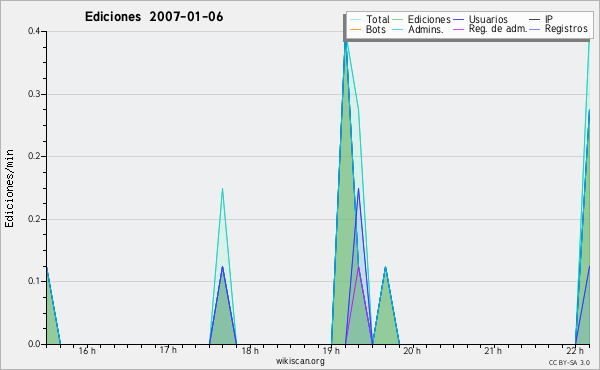Click the 18 h x-axis label
The image size is (600, 370).
coord(250,351)
